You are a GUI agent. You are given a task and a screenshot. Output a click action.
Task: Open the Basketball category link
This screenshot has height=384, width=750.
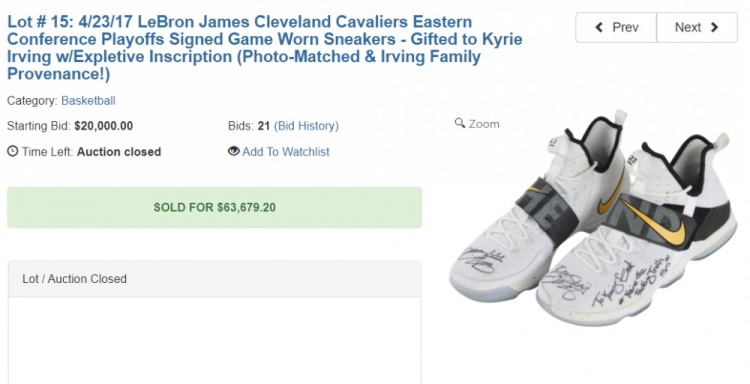(88, 101)
